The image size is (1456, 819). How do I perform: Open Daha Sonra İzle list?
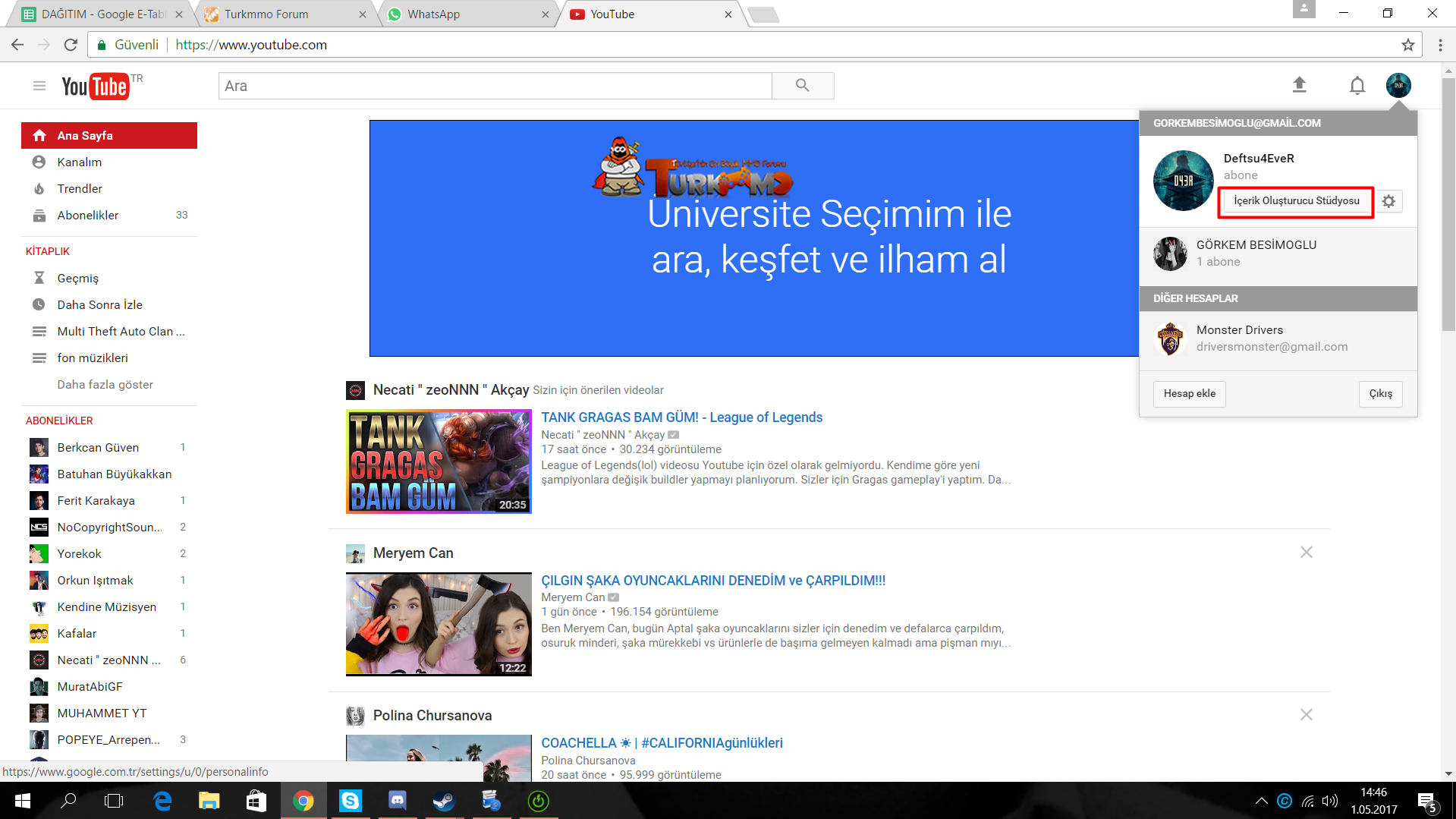click(109, 304)
